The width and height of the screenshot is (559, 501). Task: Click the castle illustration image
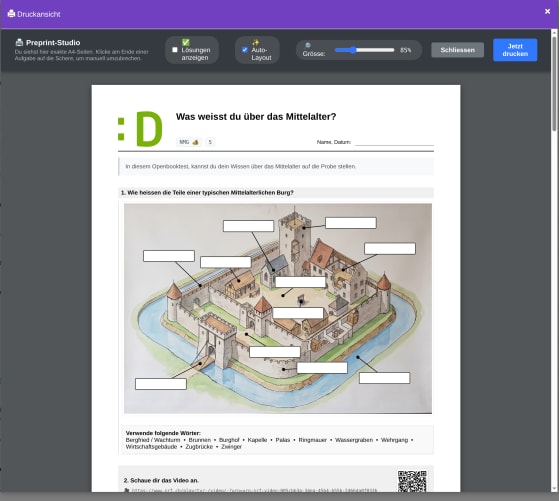coord(278,308)
